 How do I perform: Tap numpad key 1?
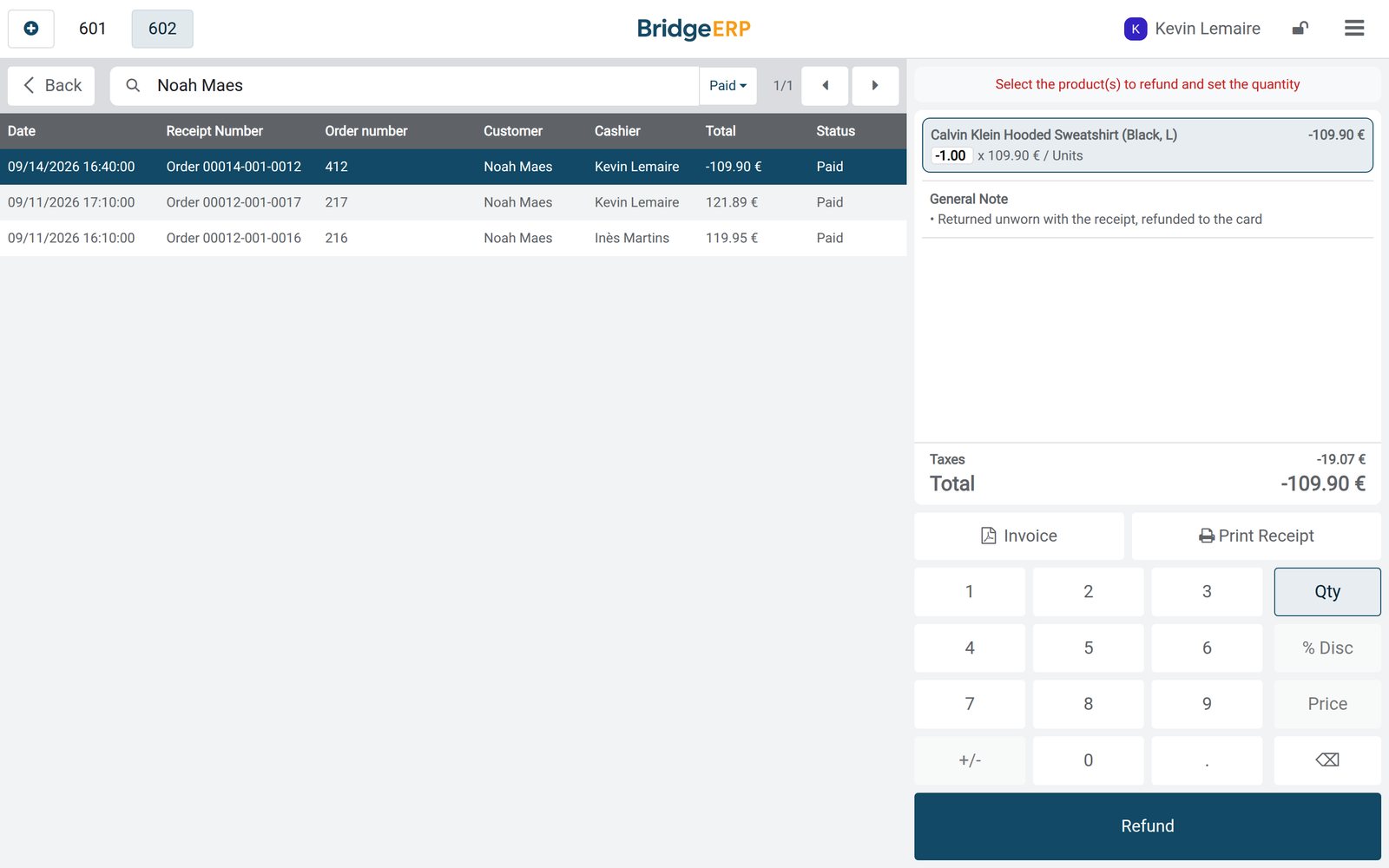pyautogui.click(x=970, y=592)
